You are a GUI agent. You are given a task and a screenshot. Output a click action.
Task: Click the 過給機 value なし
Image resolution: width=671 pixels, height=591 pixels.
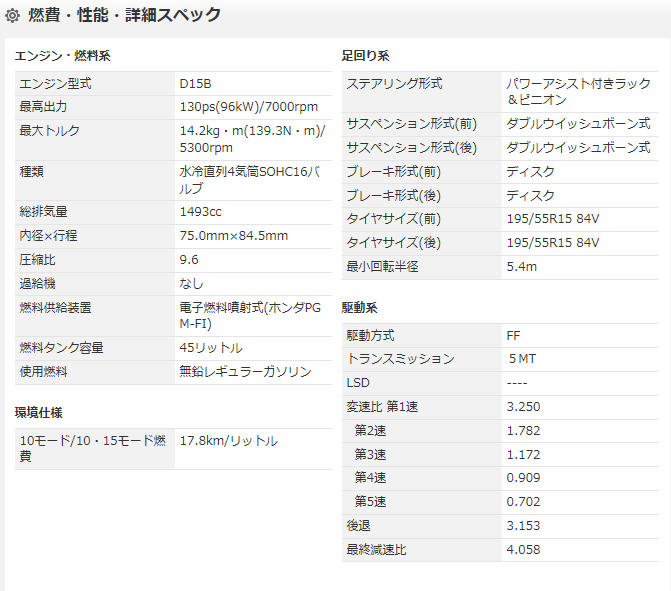191,283
